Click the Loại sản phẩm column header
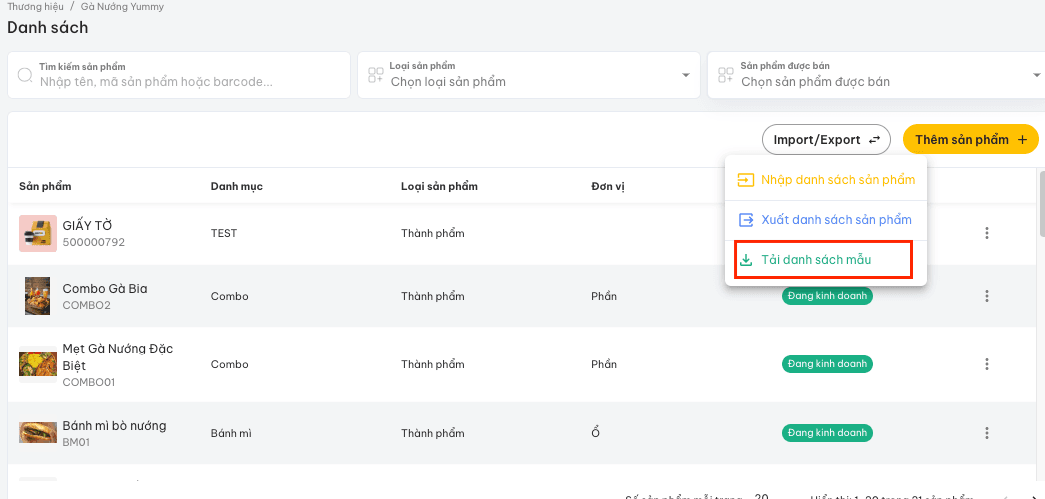Viewport: 1045px width, 499px height. (x=439, y=186)
